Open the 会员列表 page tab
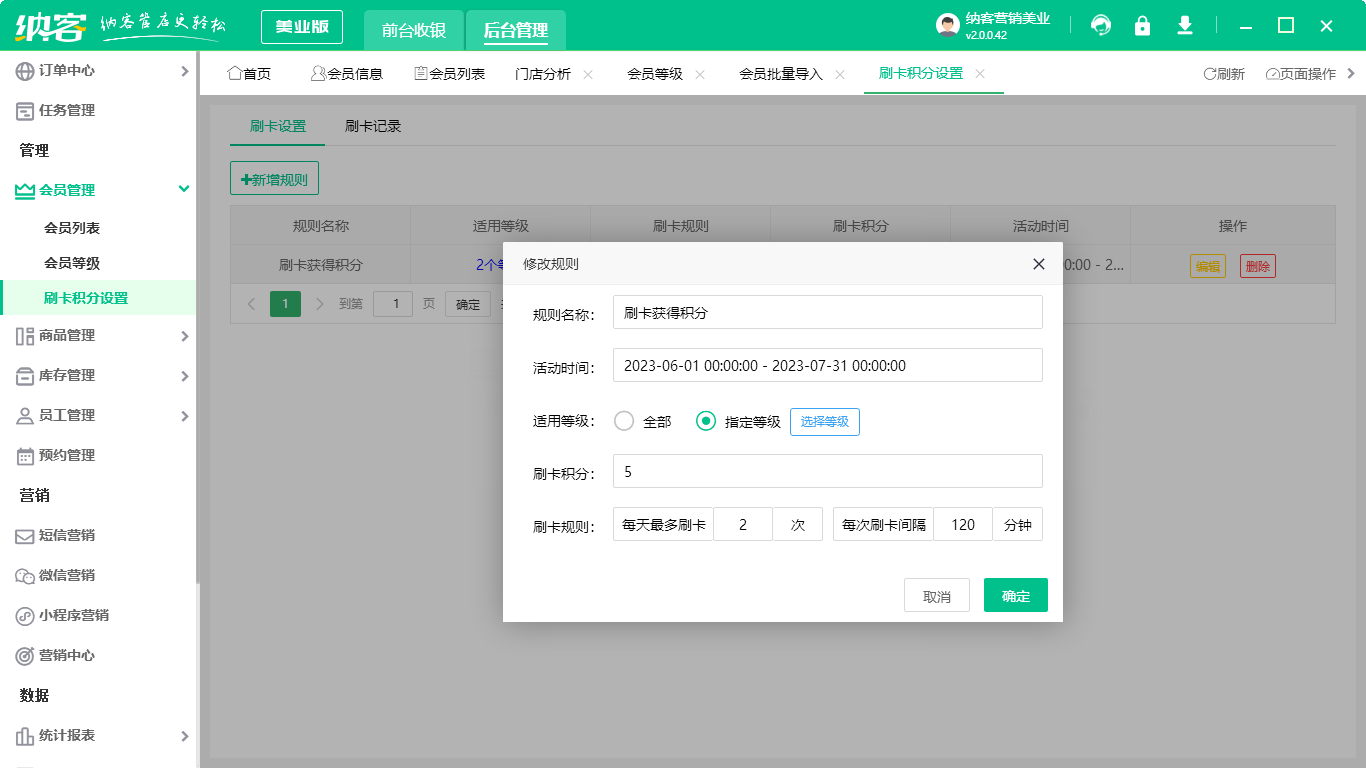 (449, 74)
